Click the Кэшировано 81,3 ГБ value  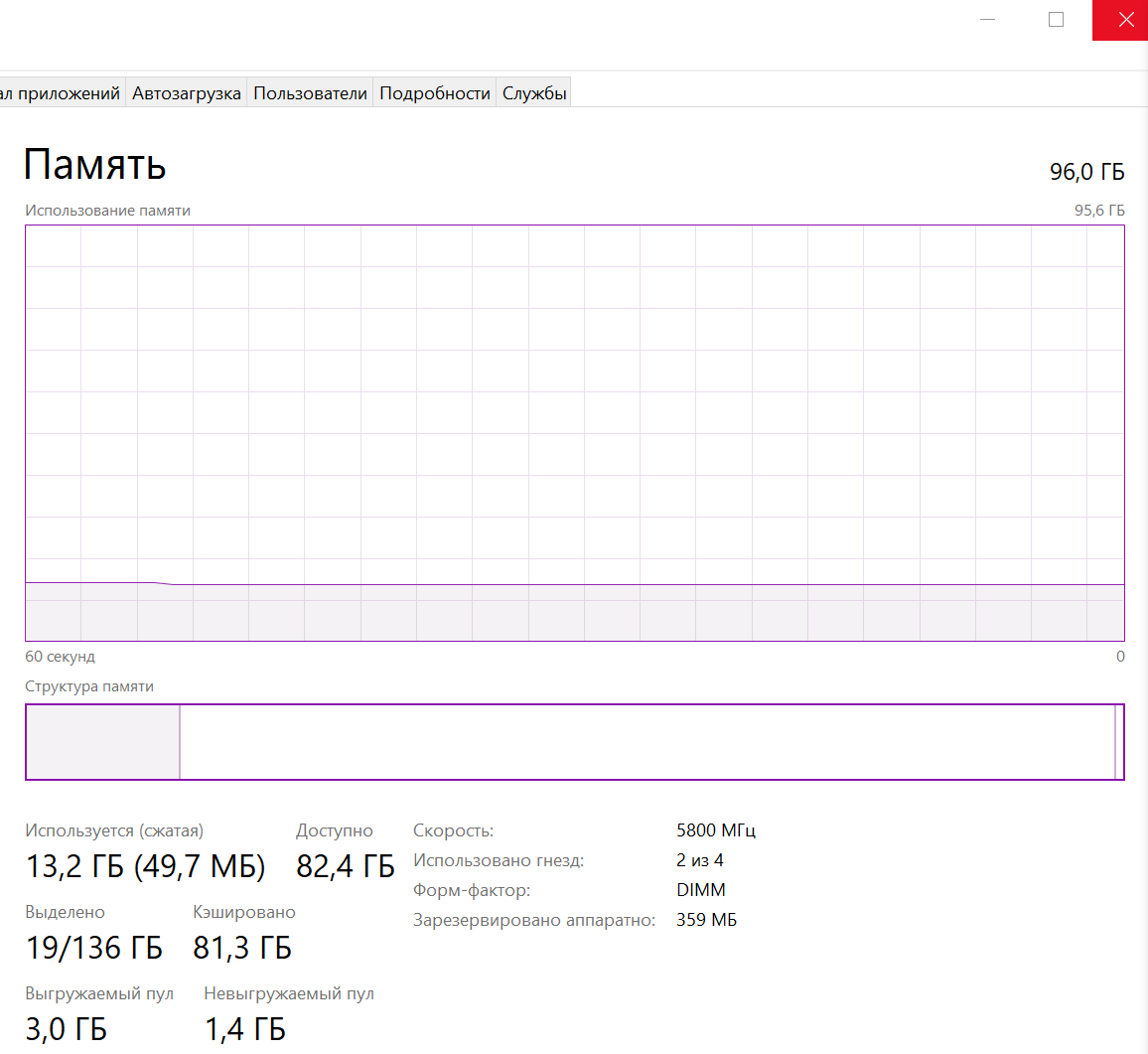coord(242,948)
